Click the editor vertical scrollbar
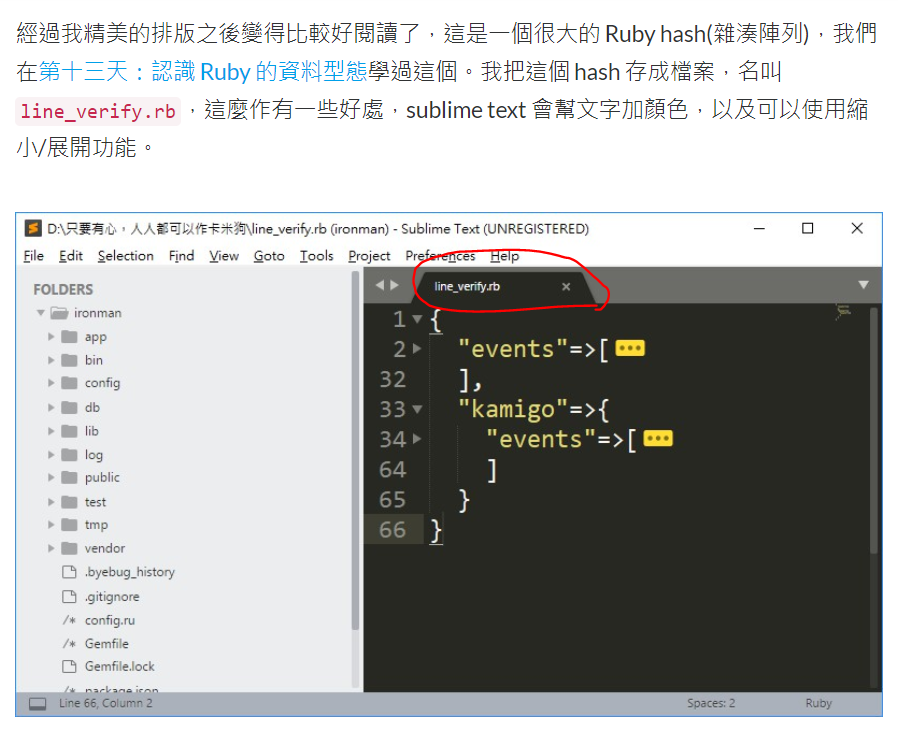 [873, 430]
